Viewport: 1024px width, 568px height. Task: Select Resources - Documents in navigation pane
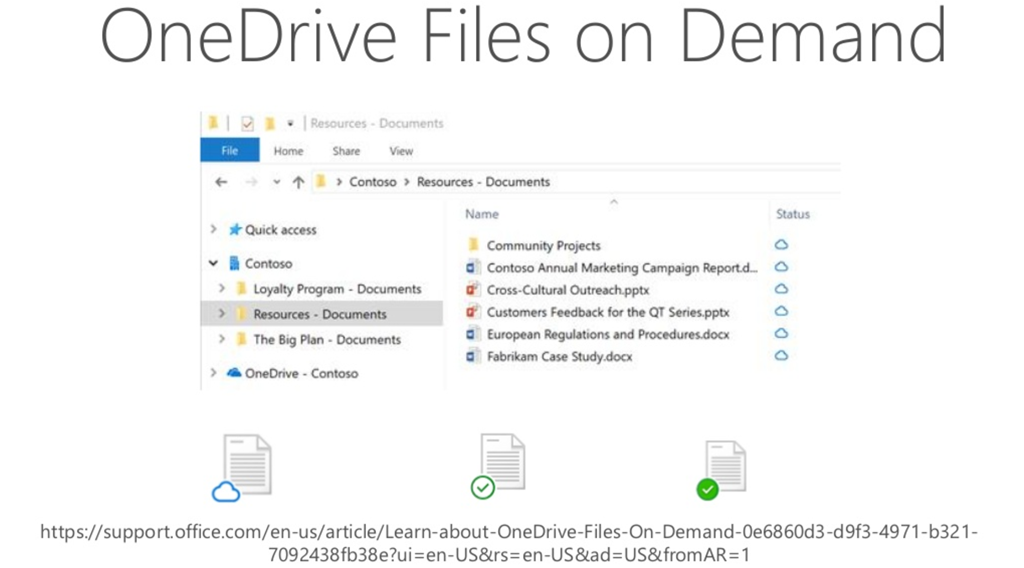pos(320,314)
